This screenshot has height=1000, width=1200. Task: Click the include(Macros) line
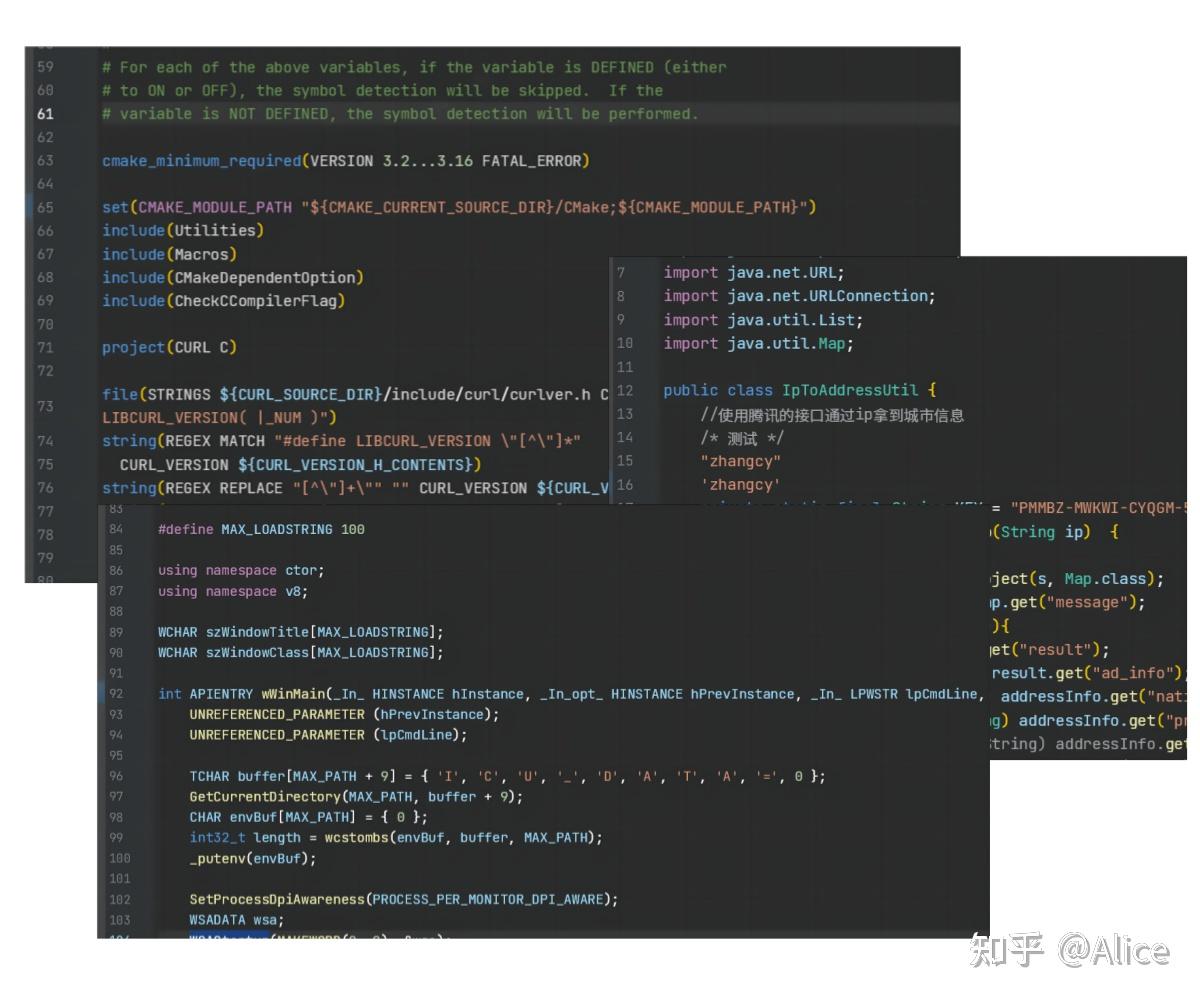click(170, 255)
